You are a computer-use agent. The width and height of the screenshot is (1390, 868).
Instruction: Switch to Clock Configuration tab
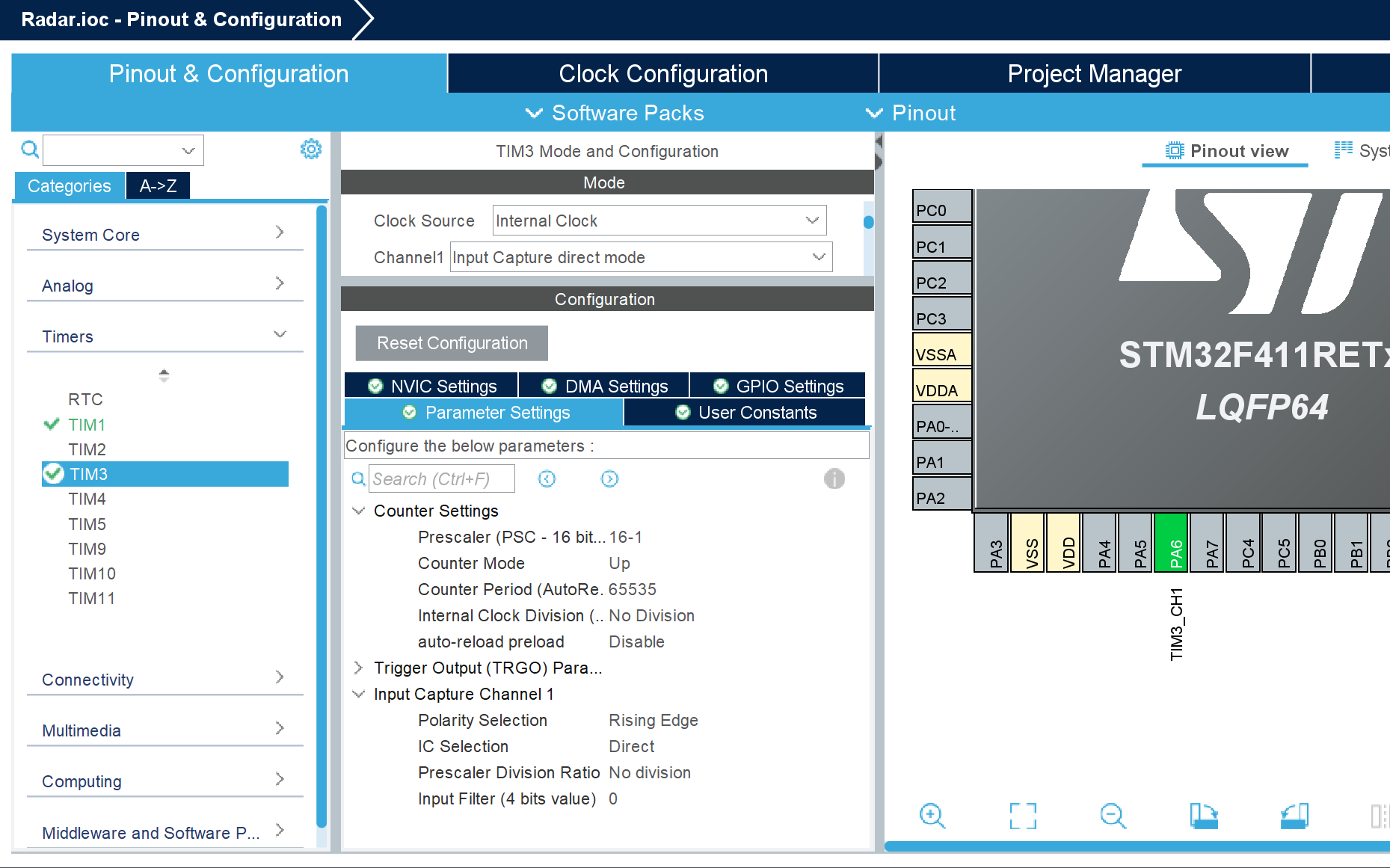tap(663, 73)
